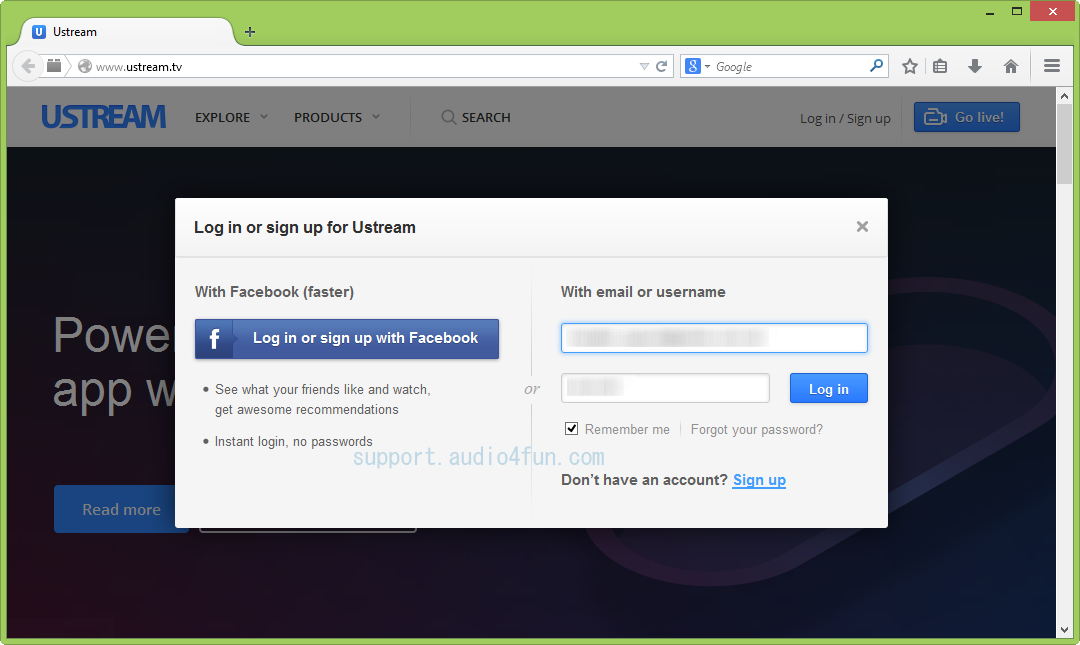This screenshot has width=1080, height=645.
Task: Click the email or username field
Action: click(714, 338)
